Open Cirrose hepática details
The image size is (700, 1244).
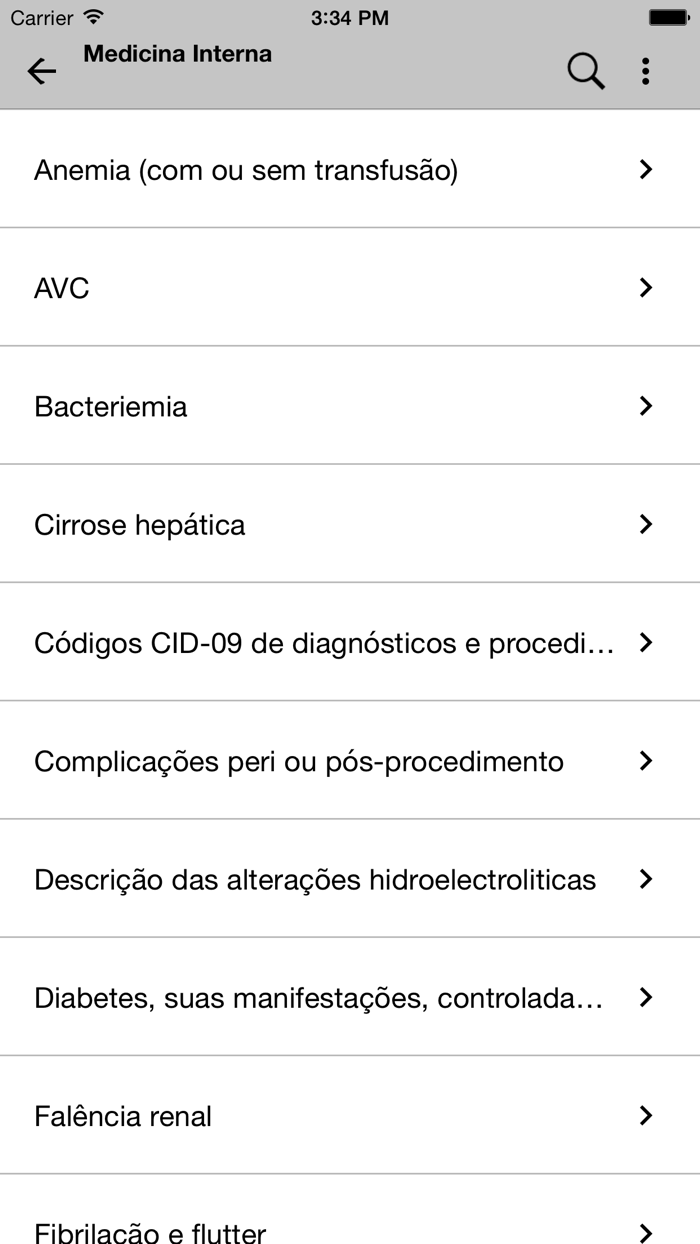click(x=350, y=524)
